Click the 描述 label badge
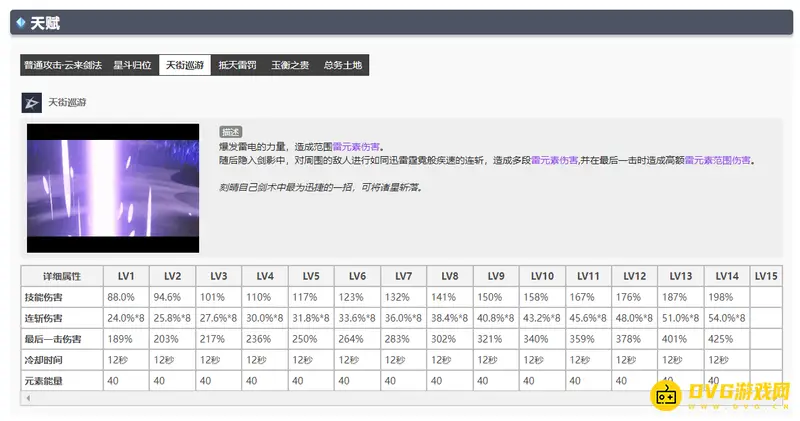Viewport: 800px width, 421px height. 229,131
